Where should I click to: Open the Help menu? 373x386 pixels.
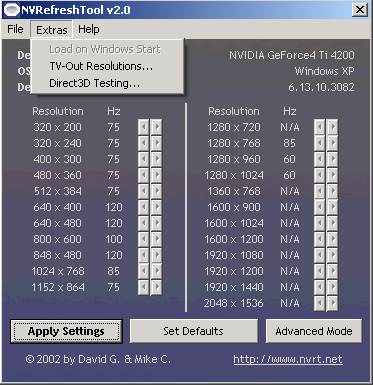point(89,29)
